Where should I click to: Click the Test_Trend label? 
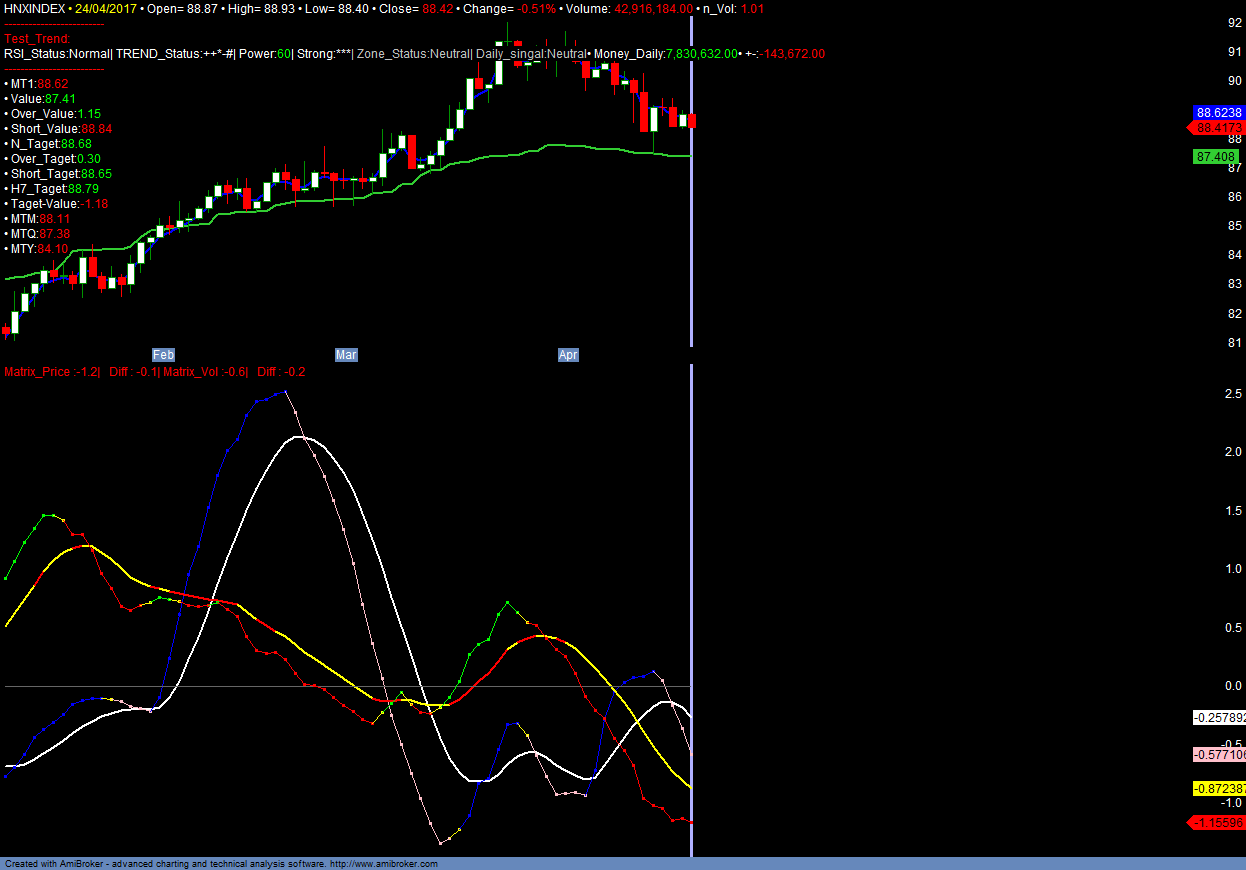37,39
